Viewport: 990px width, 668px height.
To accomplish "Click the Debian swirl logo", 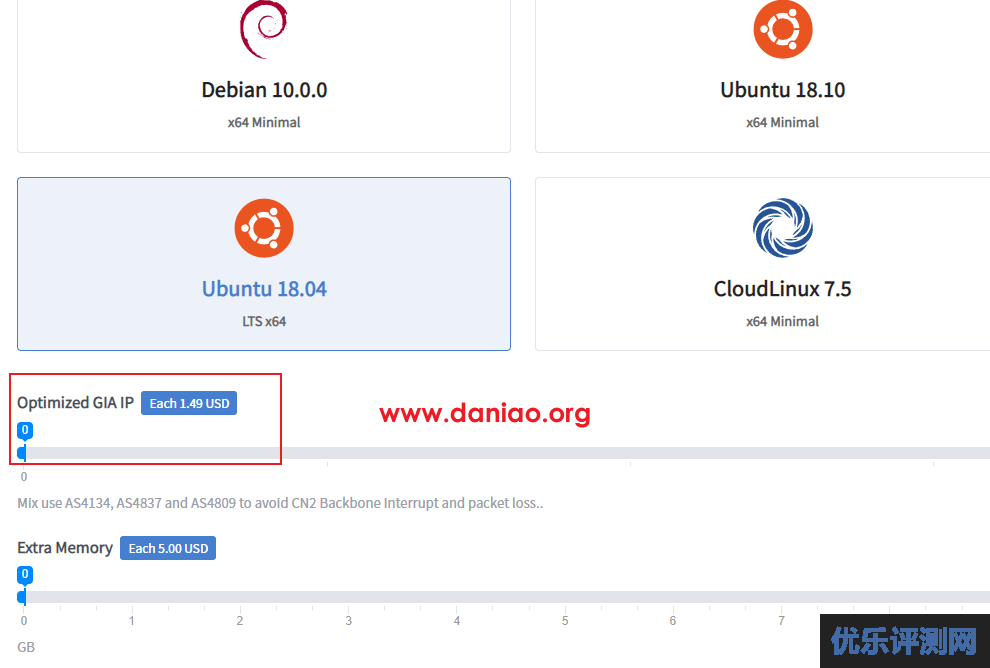I will 264,29.
